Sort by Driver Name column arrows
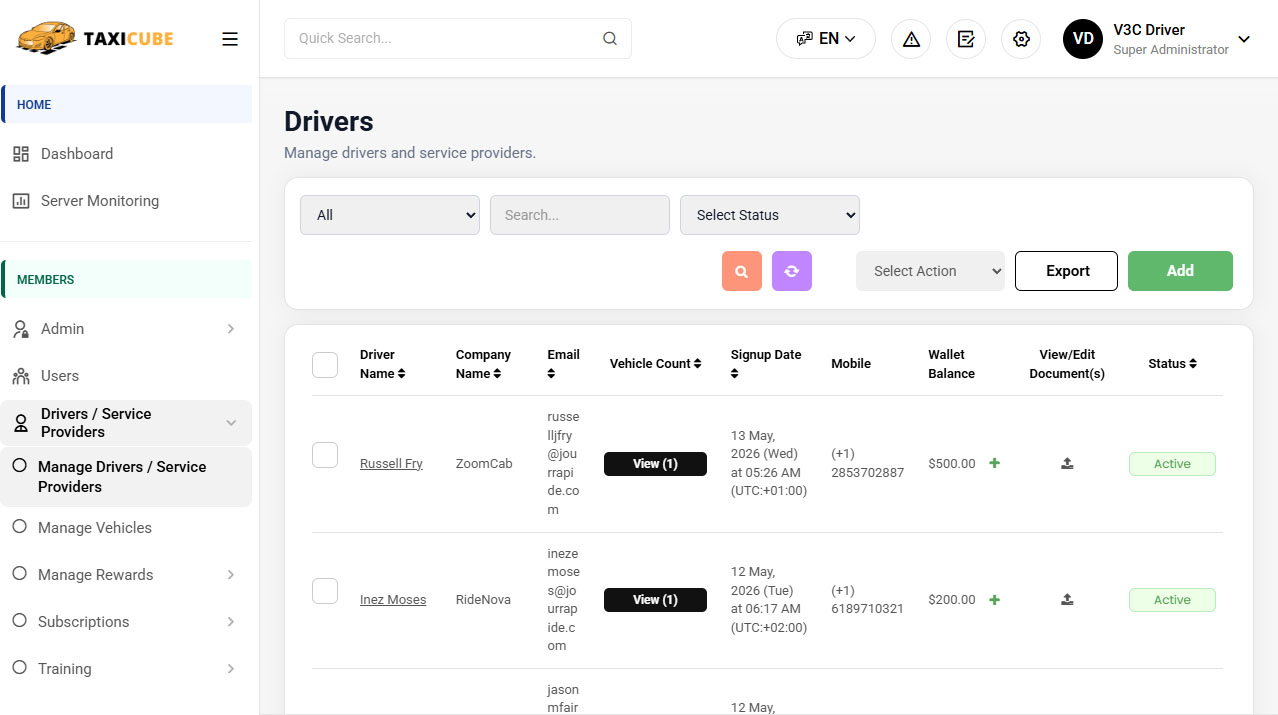 pyautogui.click(x=401, y=374)
